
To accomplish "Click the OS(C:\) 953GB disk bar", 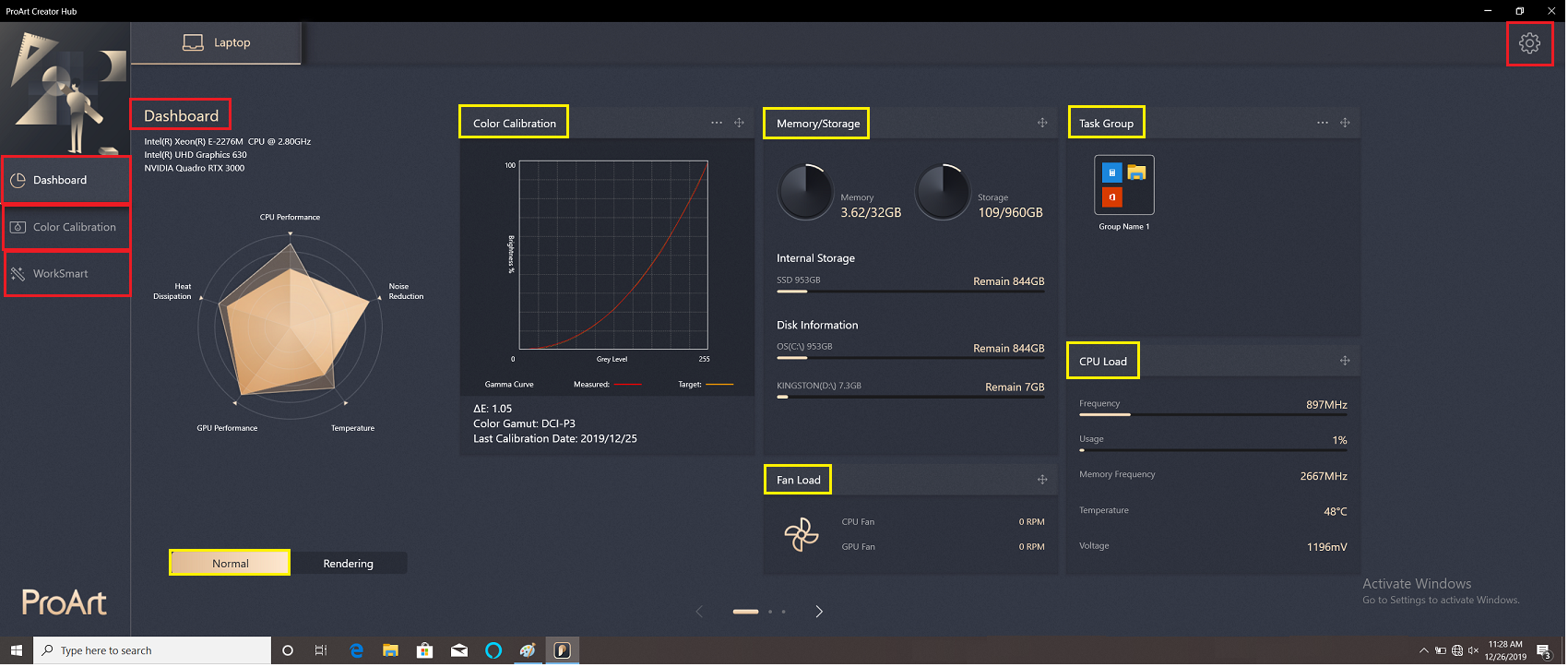I will (911, 358).
